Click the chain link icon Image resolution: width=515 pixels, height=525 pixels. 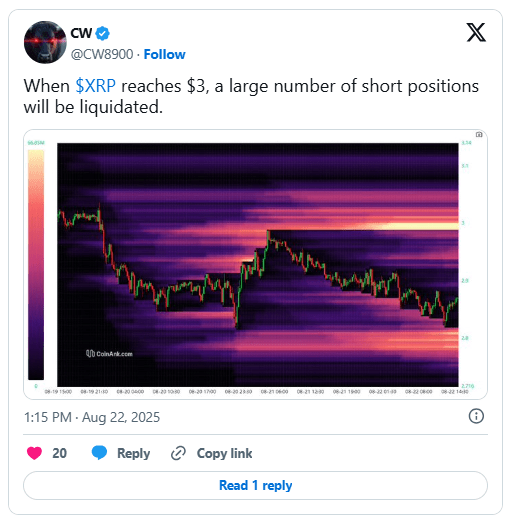click(x=178, y=453)
